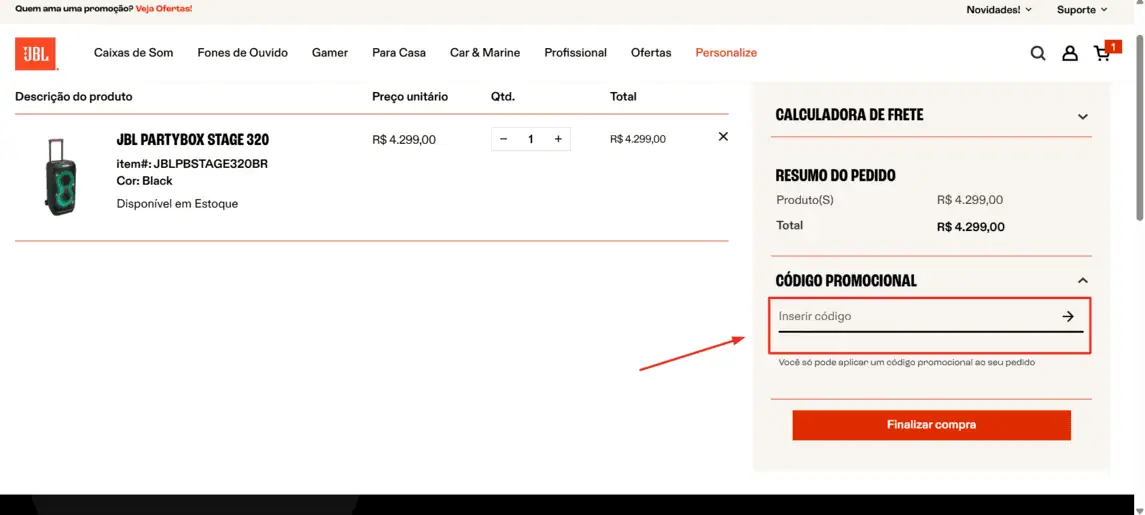The height and width of the screenshot is (515, 1145).
Task: Click item# JBLPBSTAGE320BR text
Action: coord(192,164)
